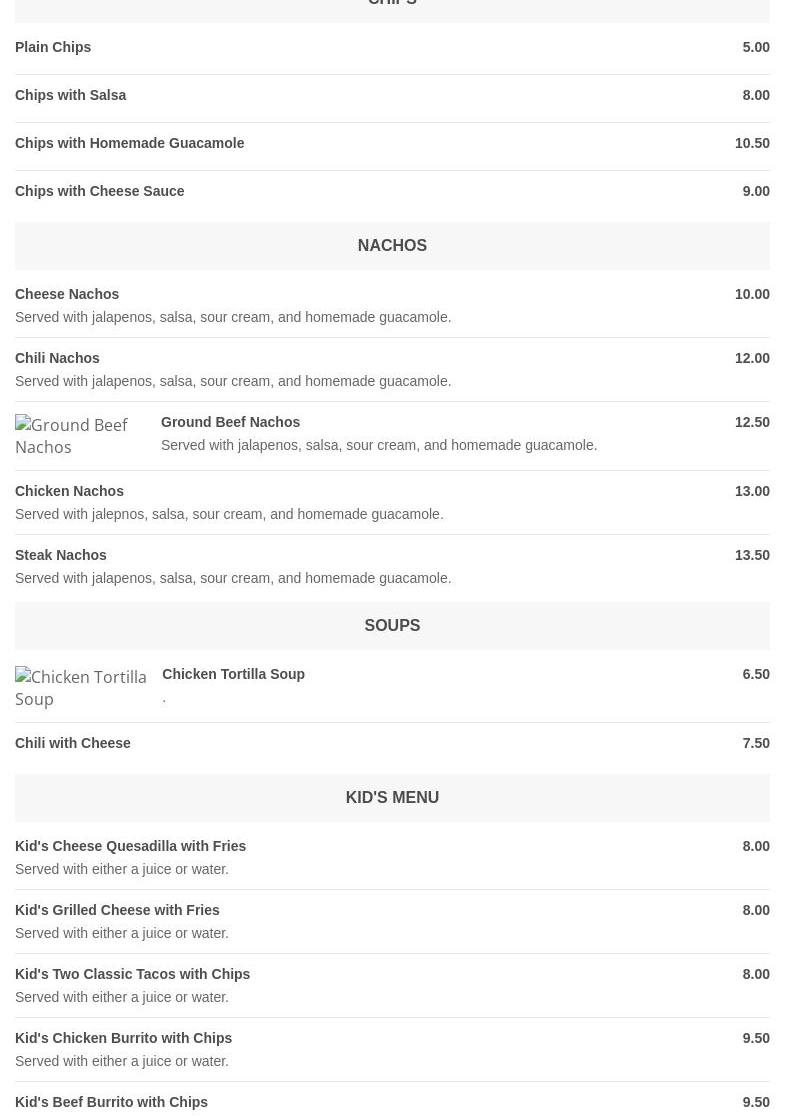Click the NACHOS section header
The image size is (785, 1116).
pos(392,246)
